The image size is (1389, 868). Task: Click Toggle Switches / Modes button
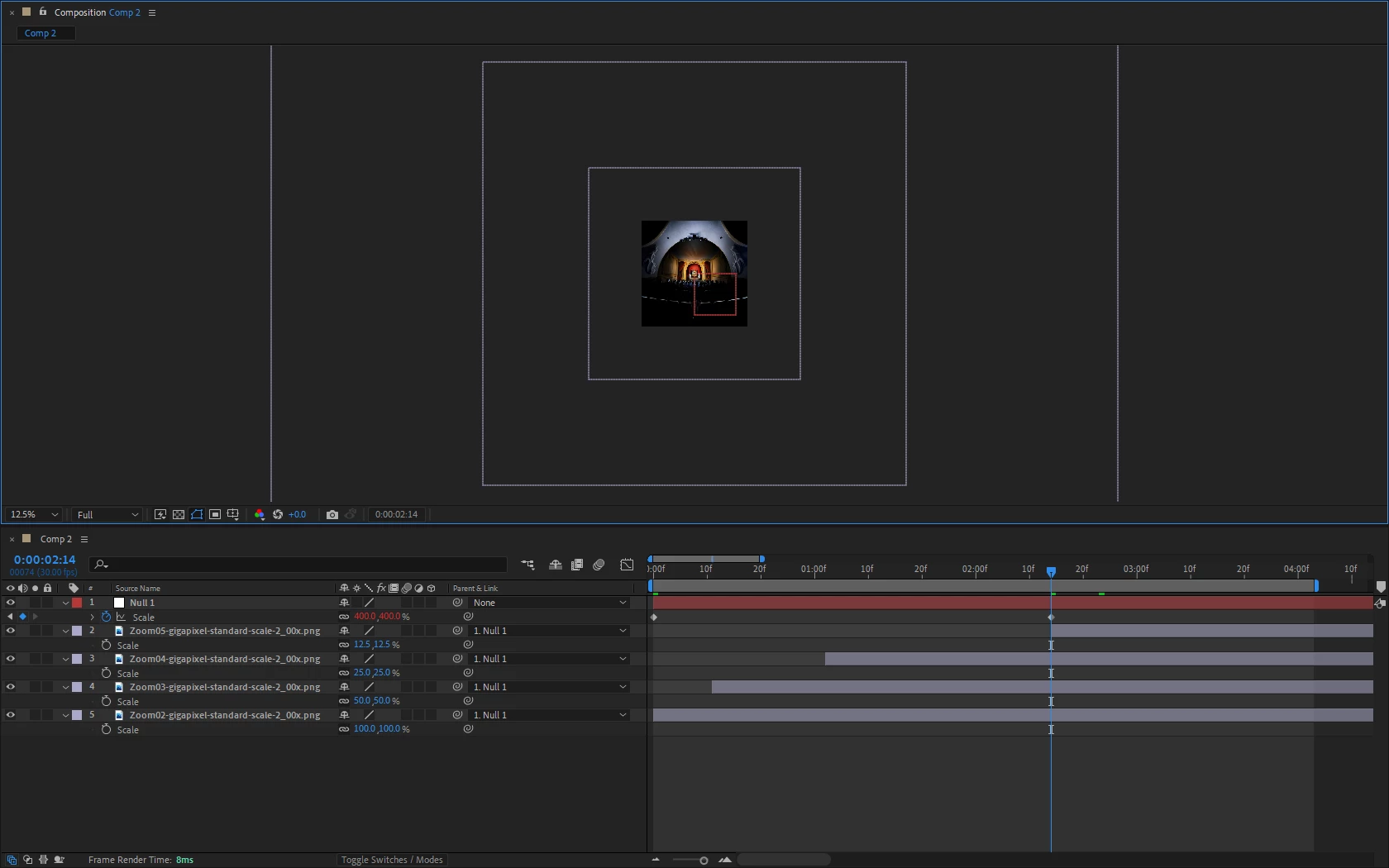pyautogui.click(x=392, y=860)
